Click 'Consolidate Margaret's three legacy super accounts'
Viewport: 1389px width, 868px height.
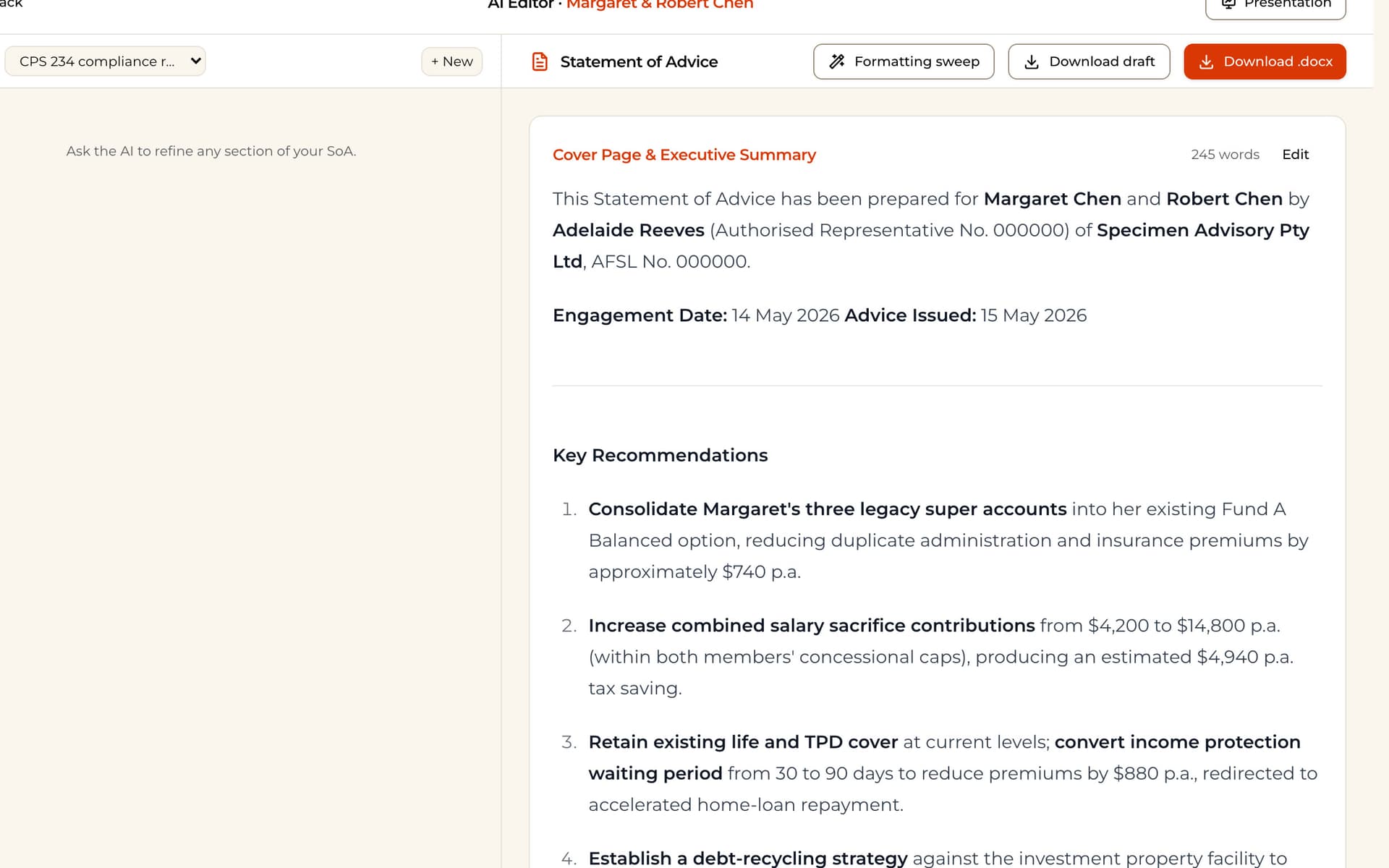[x=828, y=509]
